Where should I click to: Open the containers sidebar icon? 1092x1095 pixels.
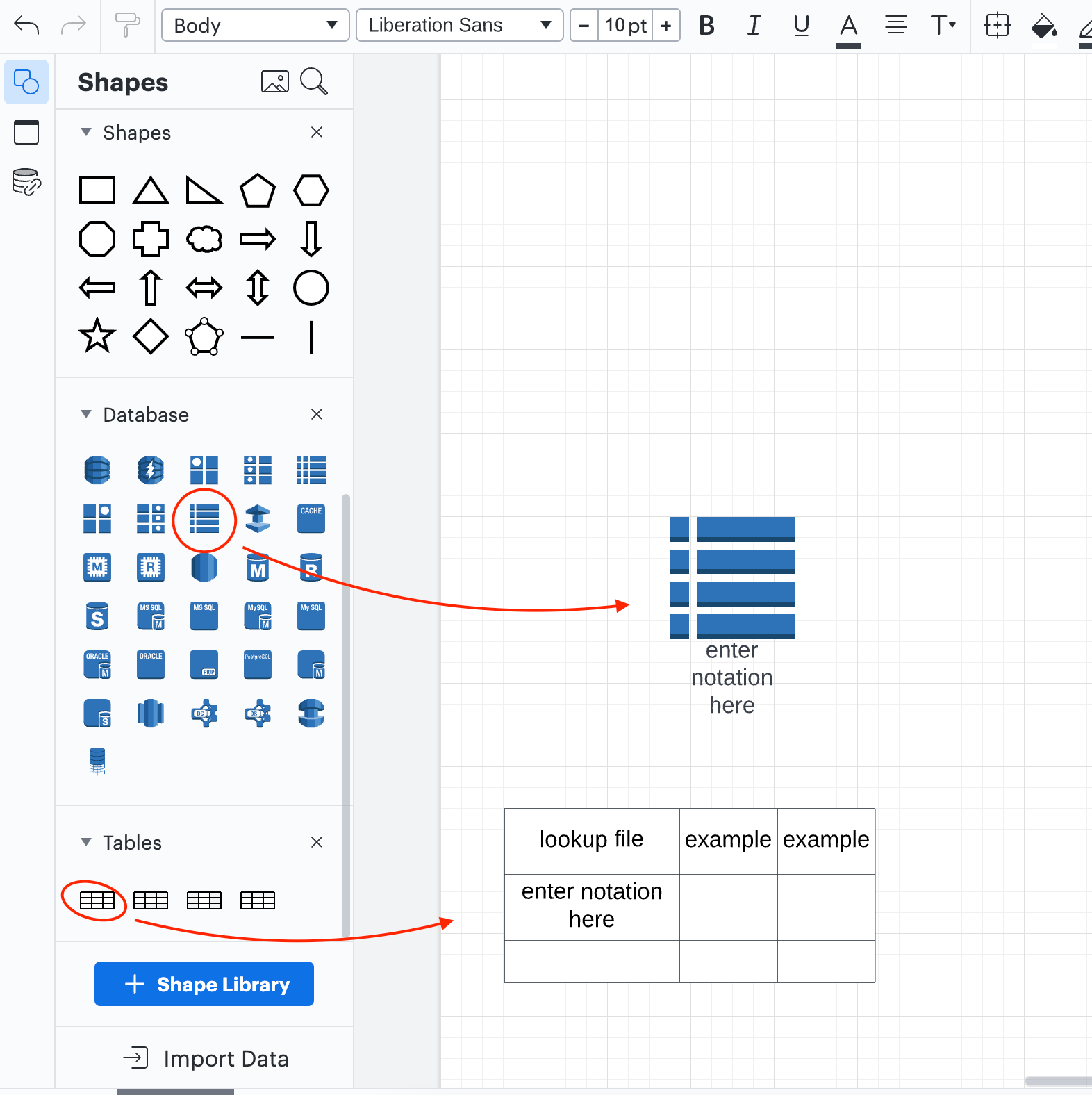26,132
